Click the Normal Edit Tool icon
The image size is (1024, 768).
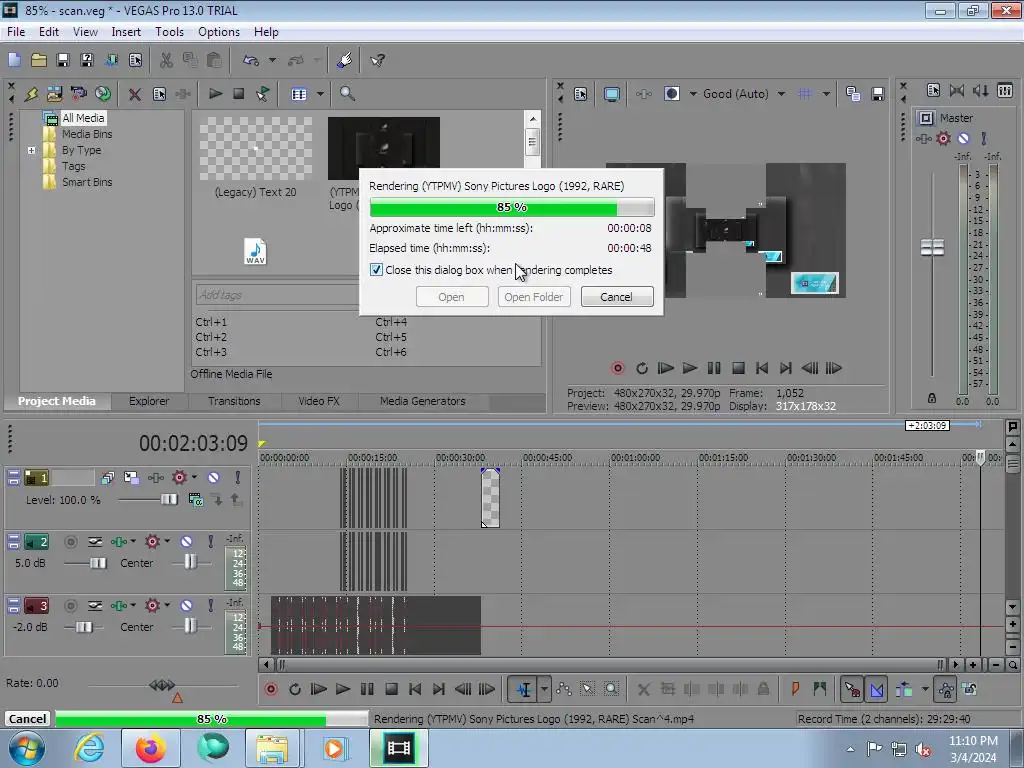(523, 689)
